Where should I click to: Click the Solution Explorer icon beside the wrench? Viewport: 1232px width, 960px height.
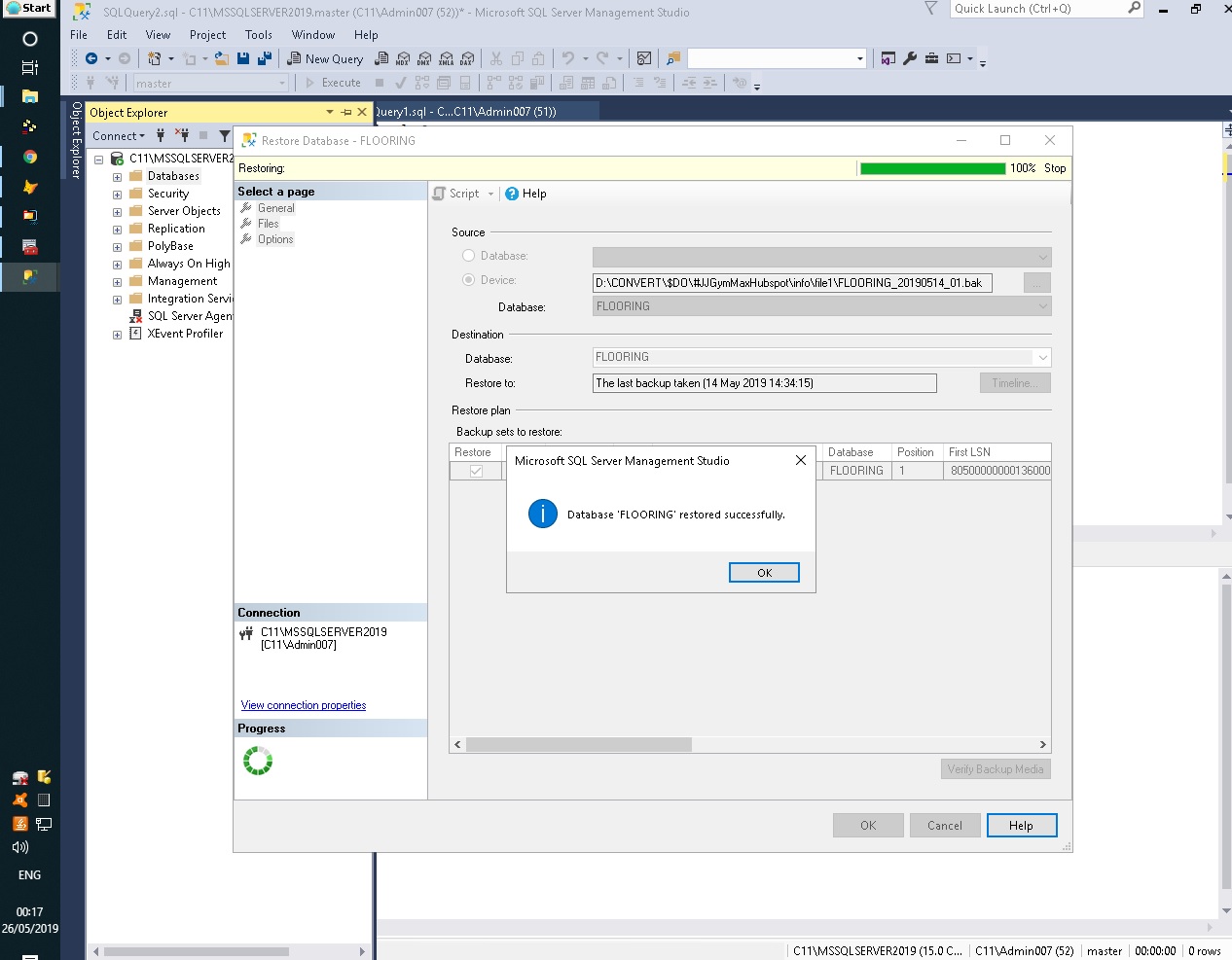[x=888, y=59]
